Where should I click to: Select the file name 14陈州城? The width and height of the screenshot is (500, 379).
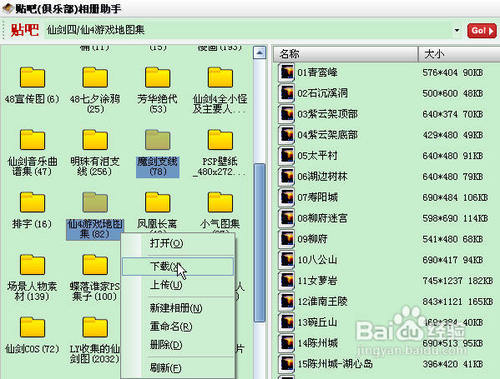pyautogui.click(x=318, y=343)
